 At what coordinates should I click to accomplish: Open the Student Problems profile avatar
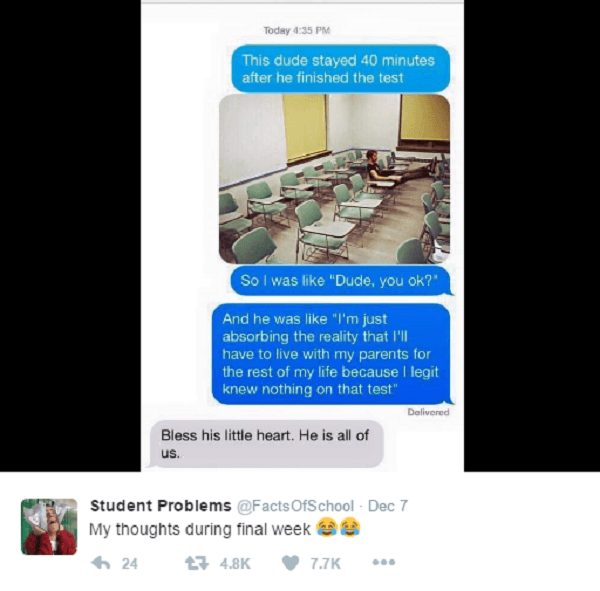point(49,527)
